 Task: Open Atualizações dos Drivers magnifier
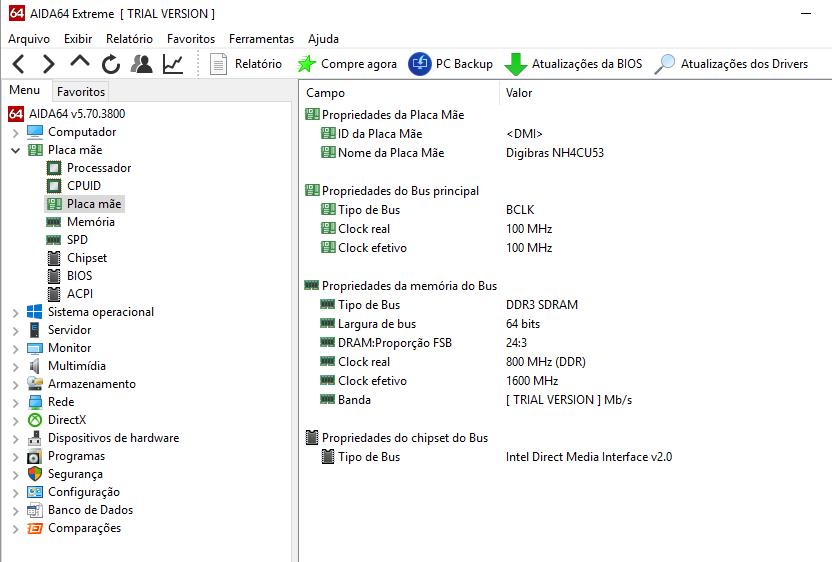(x=731, y=64)
